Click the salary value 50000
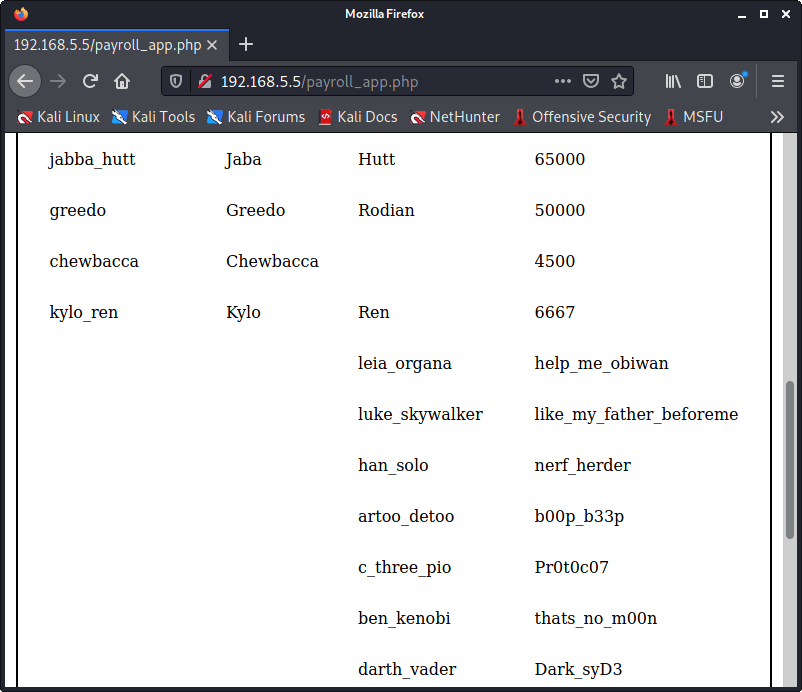 point(560,210)
